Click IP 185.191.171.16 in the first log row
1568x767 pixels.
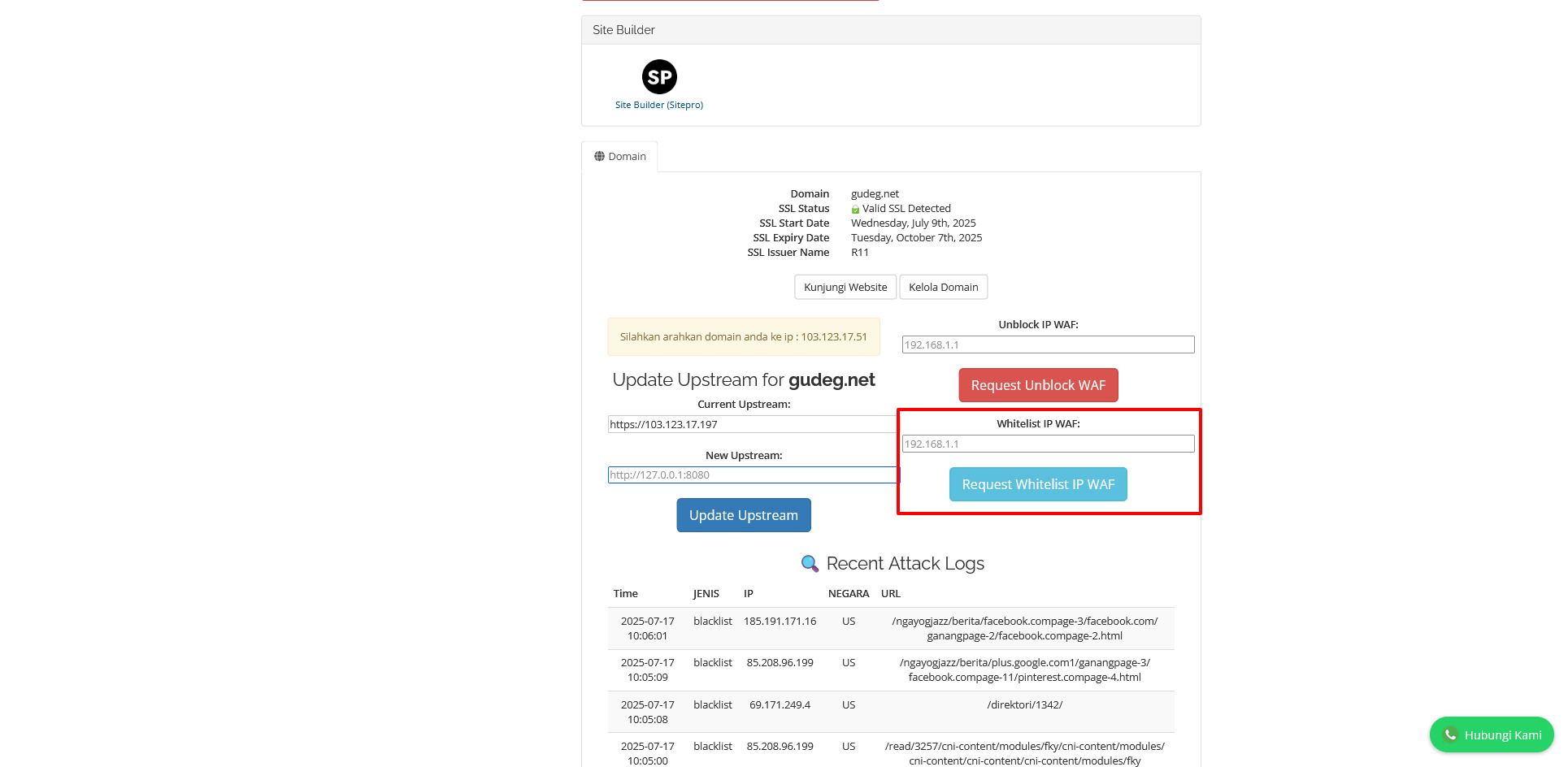tap(780, 621)
